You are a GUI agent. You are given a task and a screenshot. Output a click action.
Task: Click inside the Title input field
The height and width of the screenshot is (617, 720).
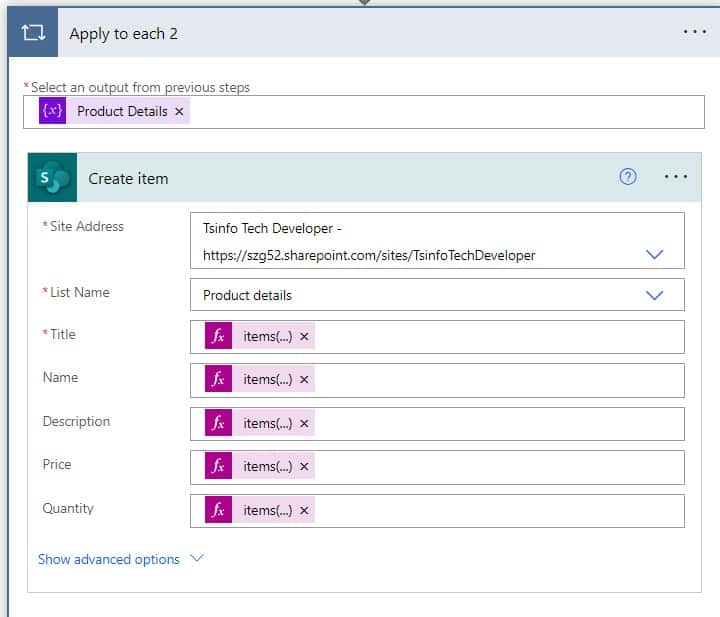click(437, 337)
